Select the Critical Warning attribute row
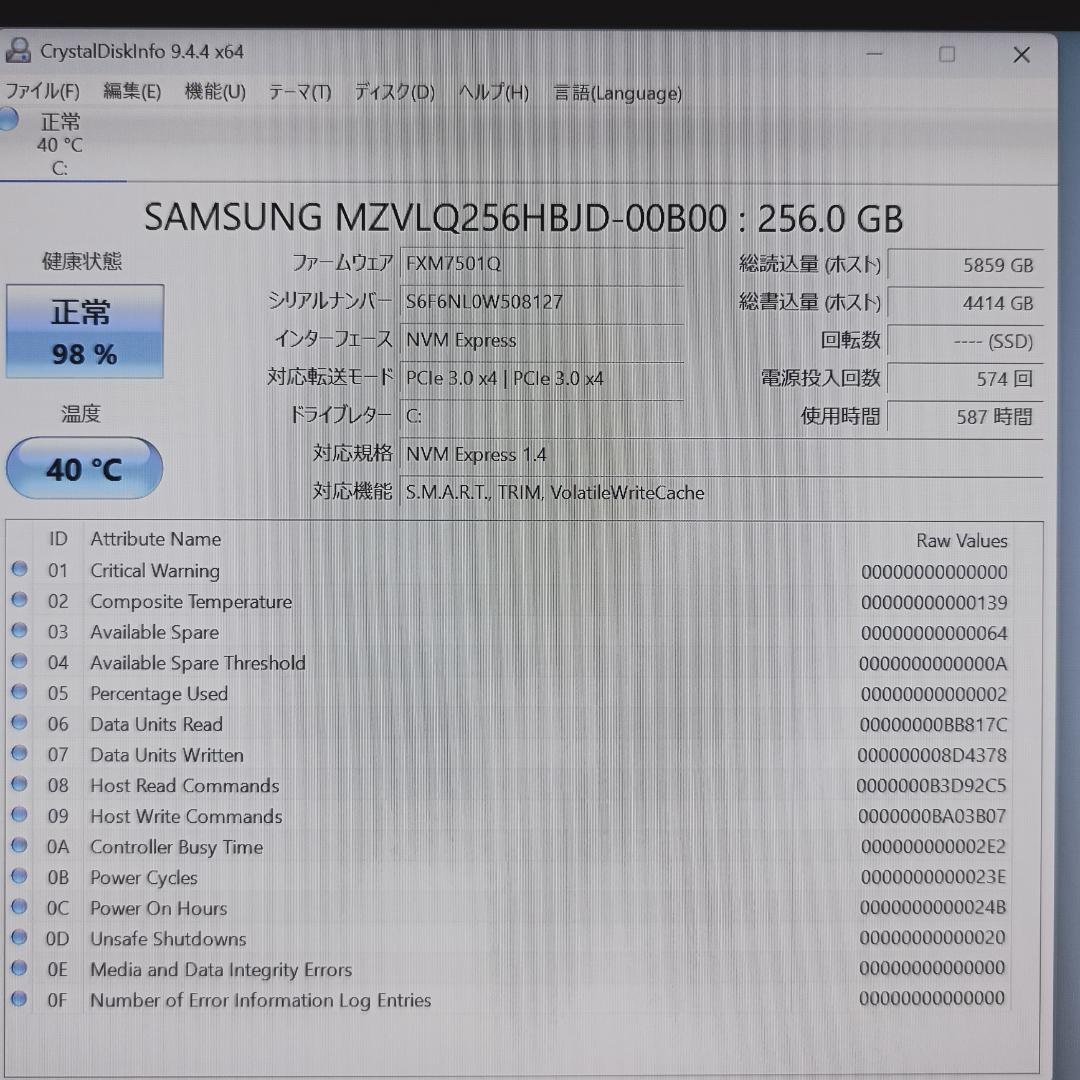 [x=510, y=571]
